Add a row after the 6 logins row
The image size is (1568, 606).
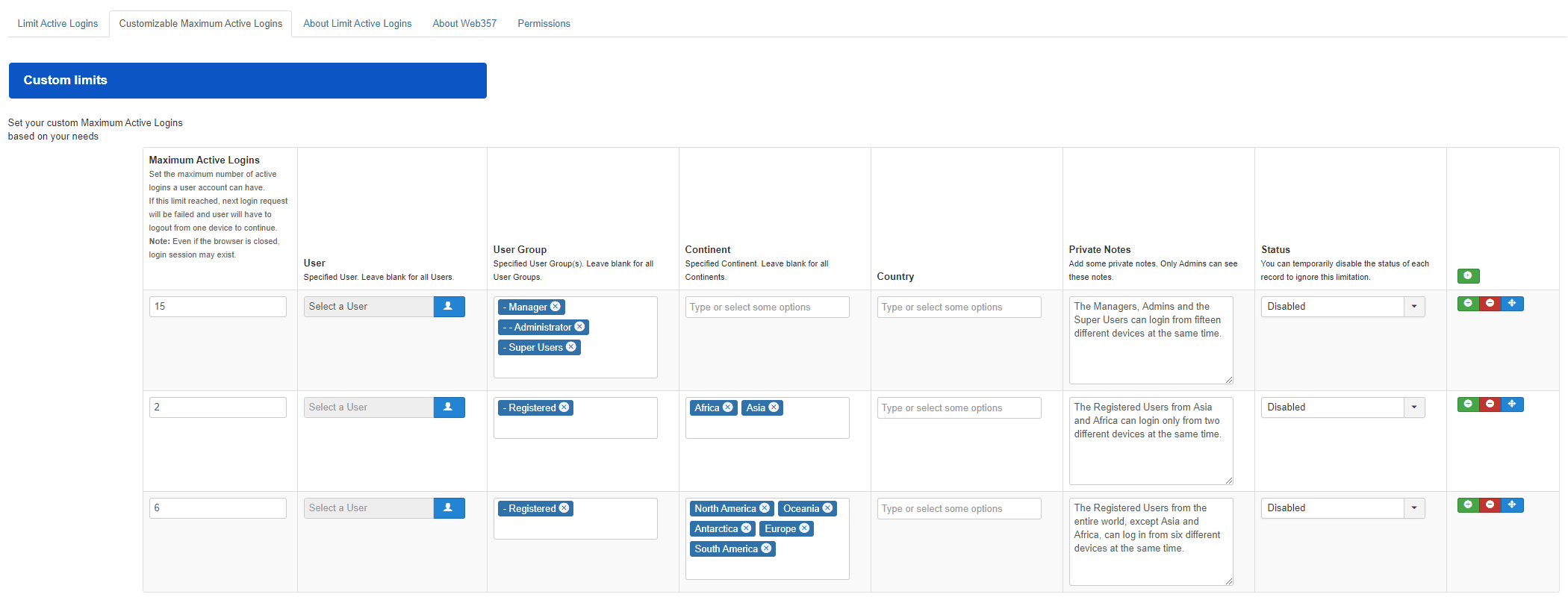[1468, 505]
